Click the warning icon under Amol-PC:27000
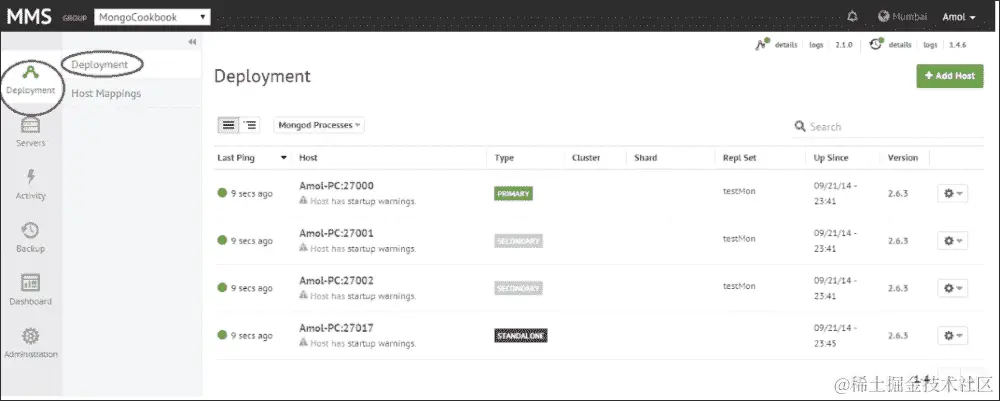The image size is (1000, 401). click(x=304, y=200)
